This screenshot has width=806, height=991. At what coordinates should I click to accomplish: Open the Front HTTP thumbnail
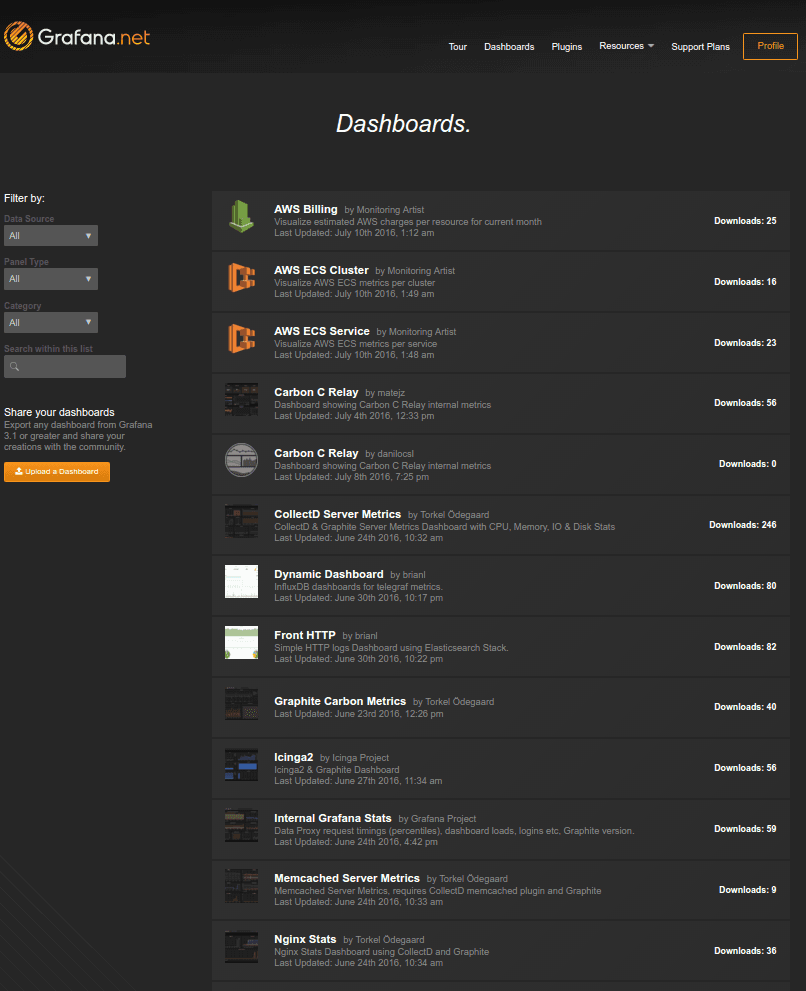coord(241,643)
